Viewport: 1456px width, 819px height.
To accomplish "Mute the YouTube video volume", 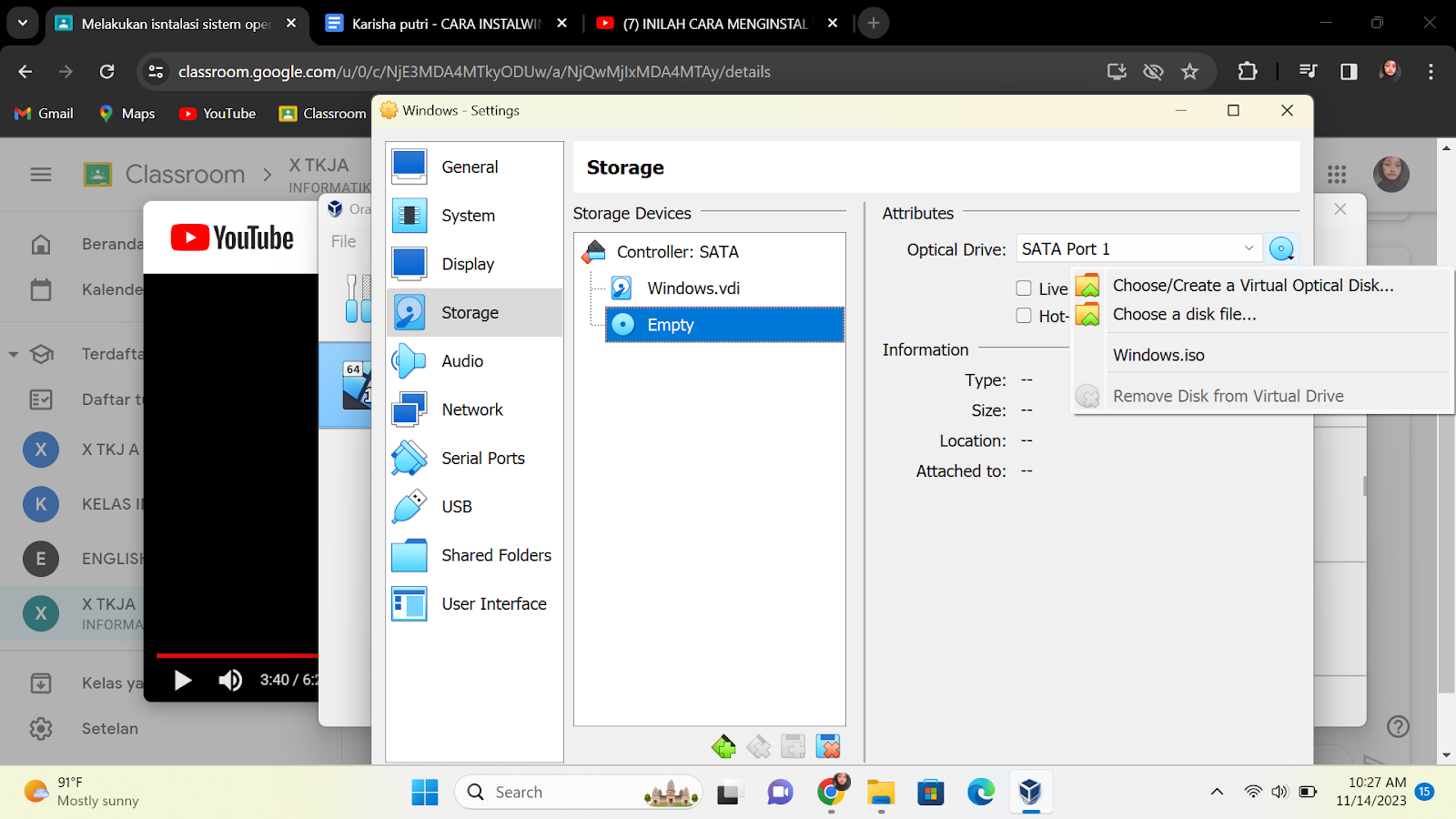I will (230, 680).
